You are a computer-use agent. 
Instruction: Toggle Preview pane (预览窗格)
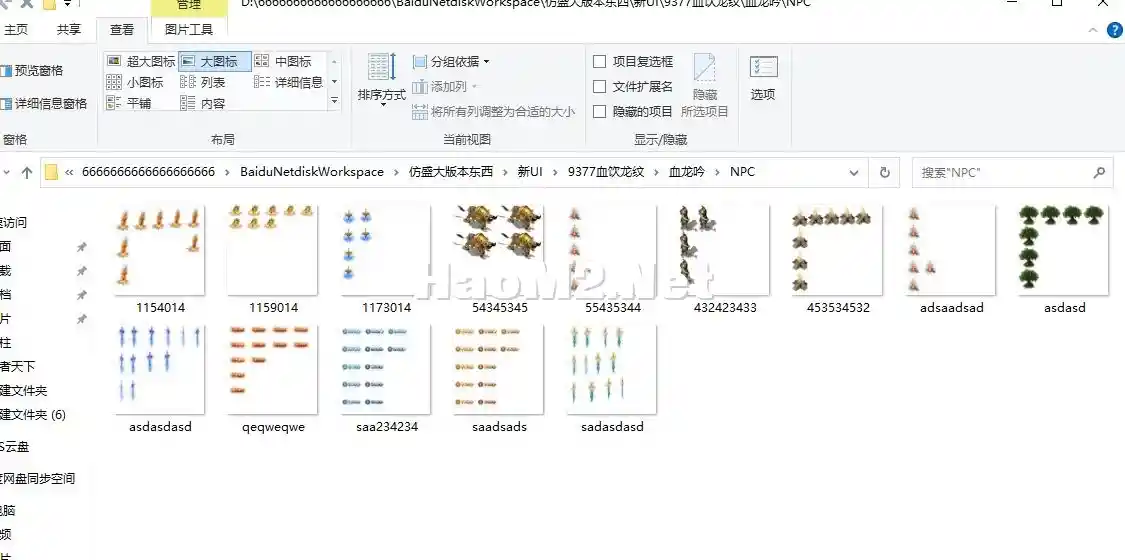(x=32, y=70)
